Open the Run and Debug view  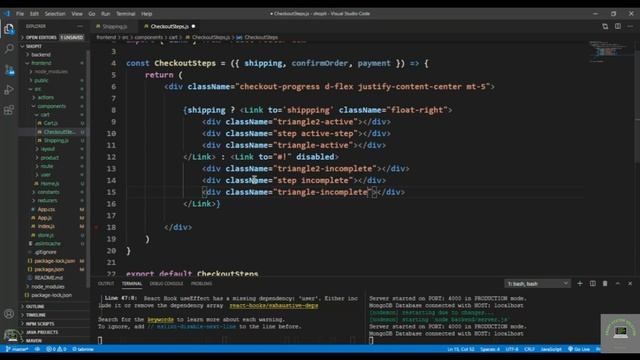pos(9,90)
